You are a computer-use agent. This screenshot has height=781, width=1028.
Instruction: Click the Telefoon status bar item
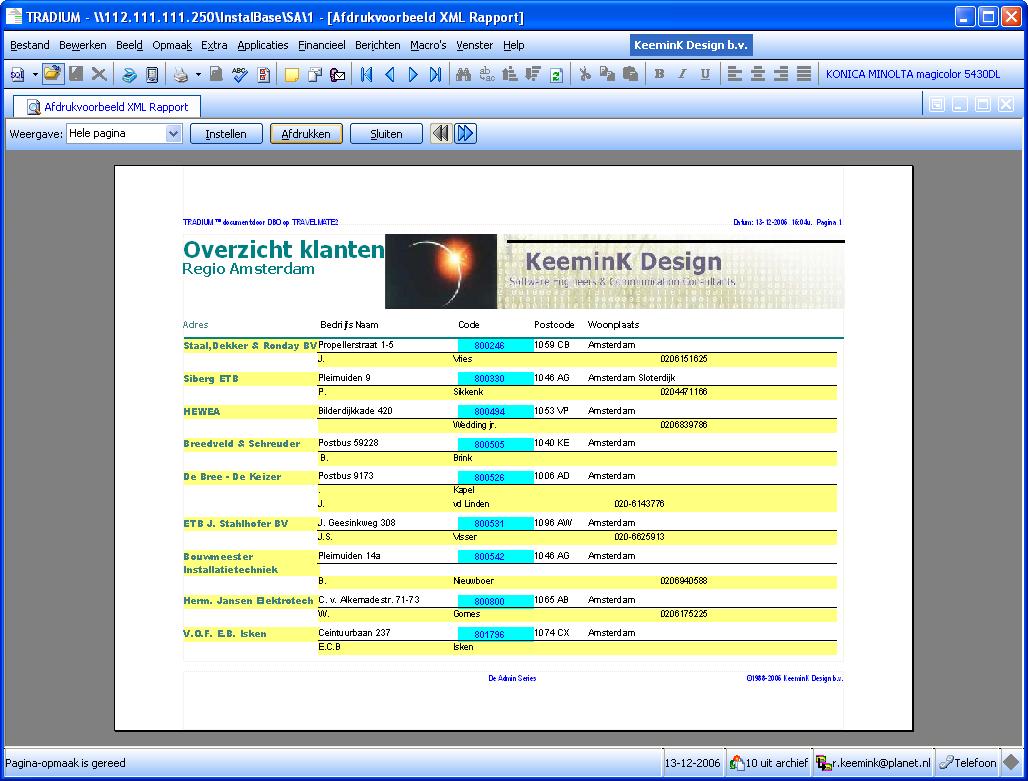pos(967,763)
